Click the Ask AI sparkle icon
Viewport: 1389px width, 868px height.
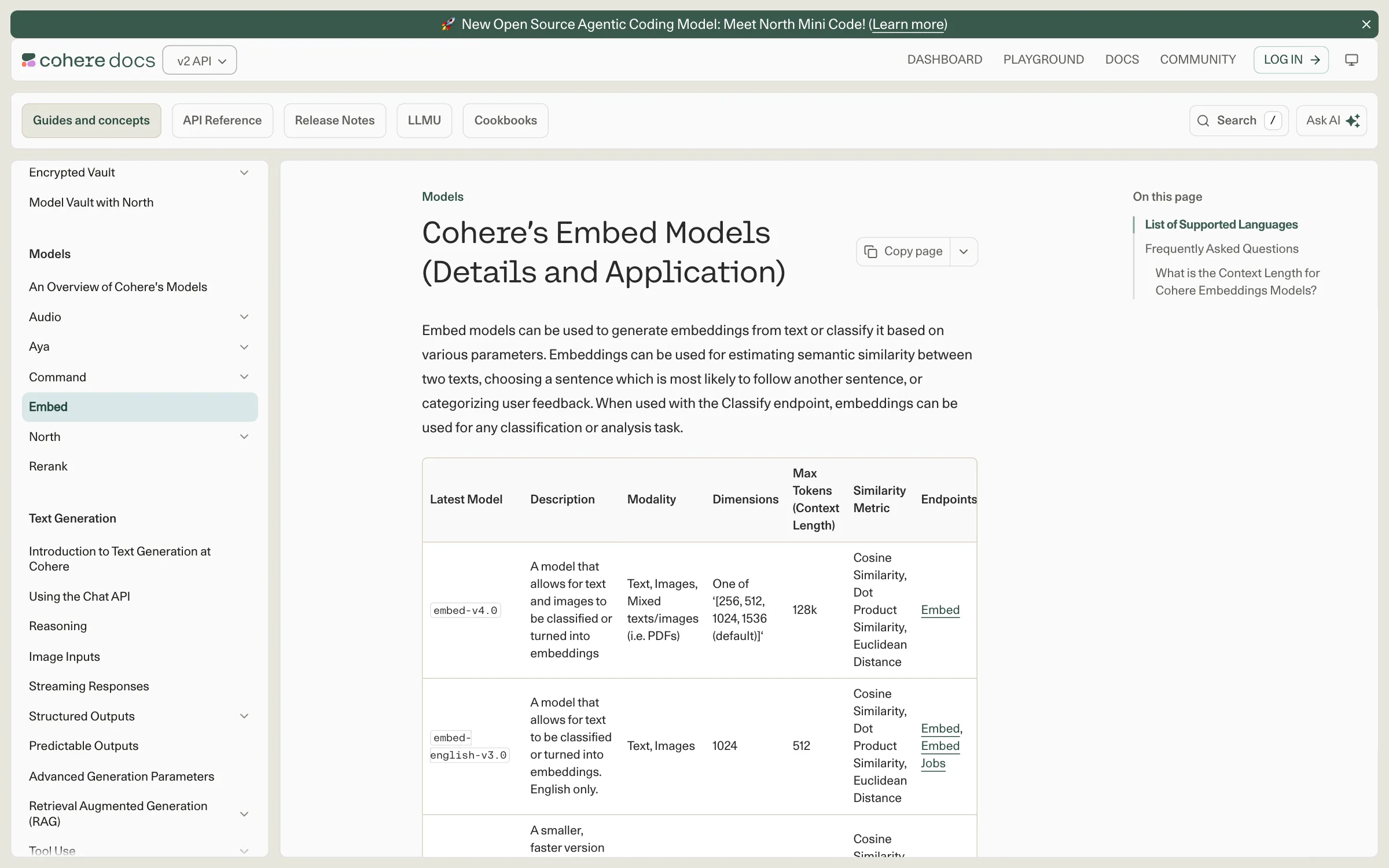point(1353,120)
